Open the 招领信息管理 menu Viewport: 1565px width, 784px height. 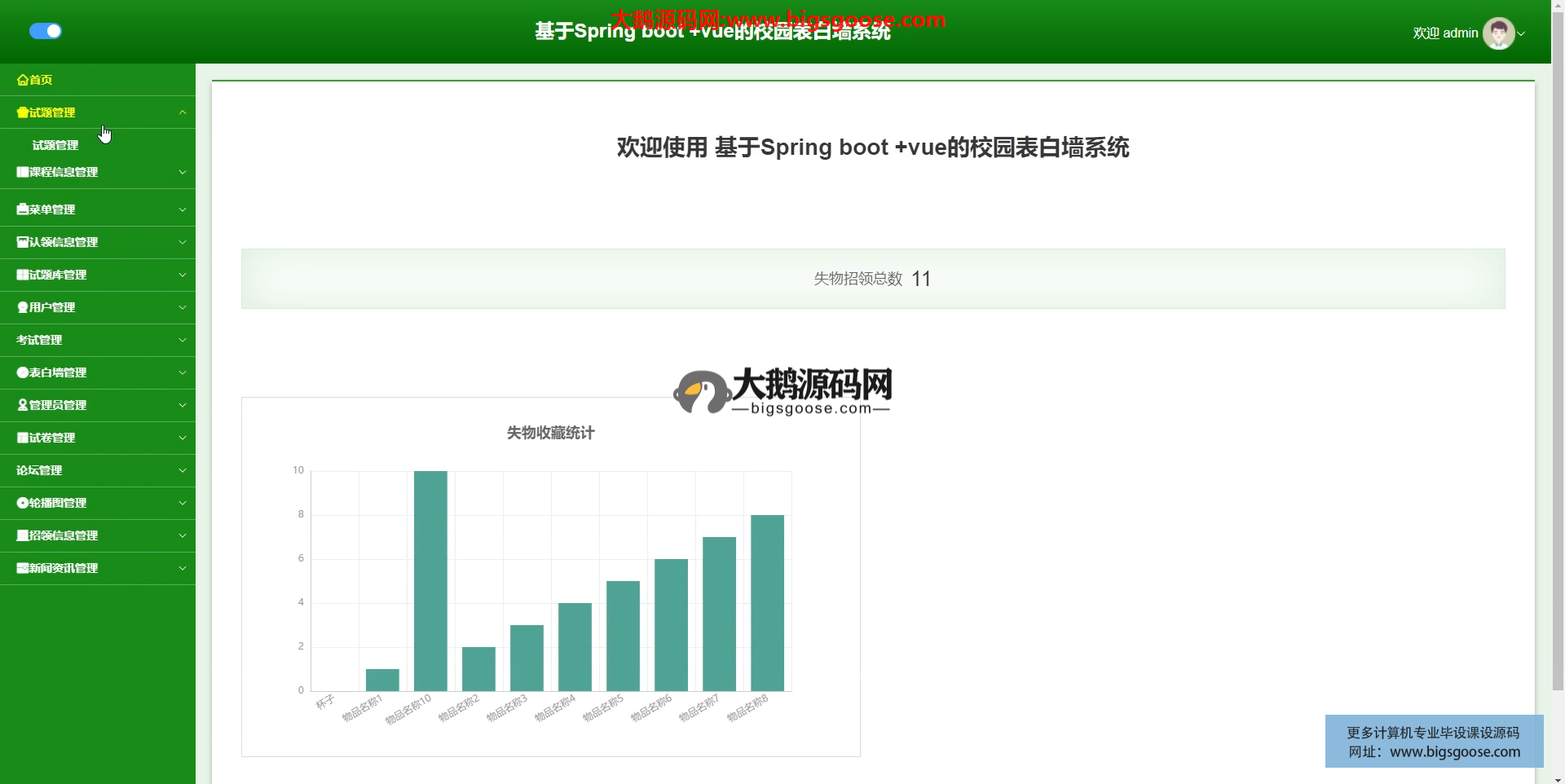64,535
